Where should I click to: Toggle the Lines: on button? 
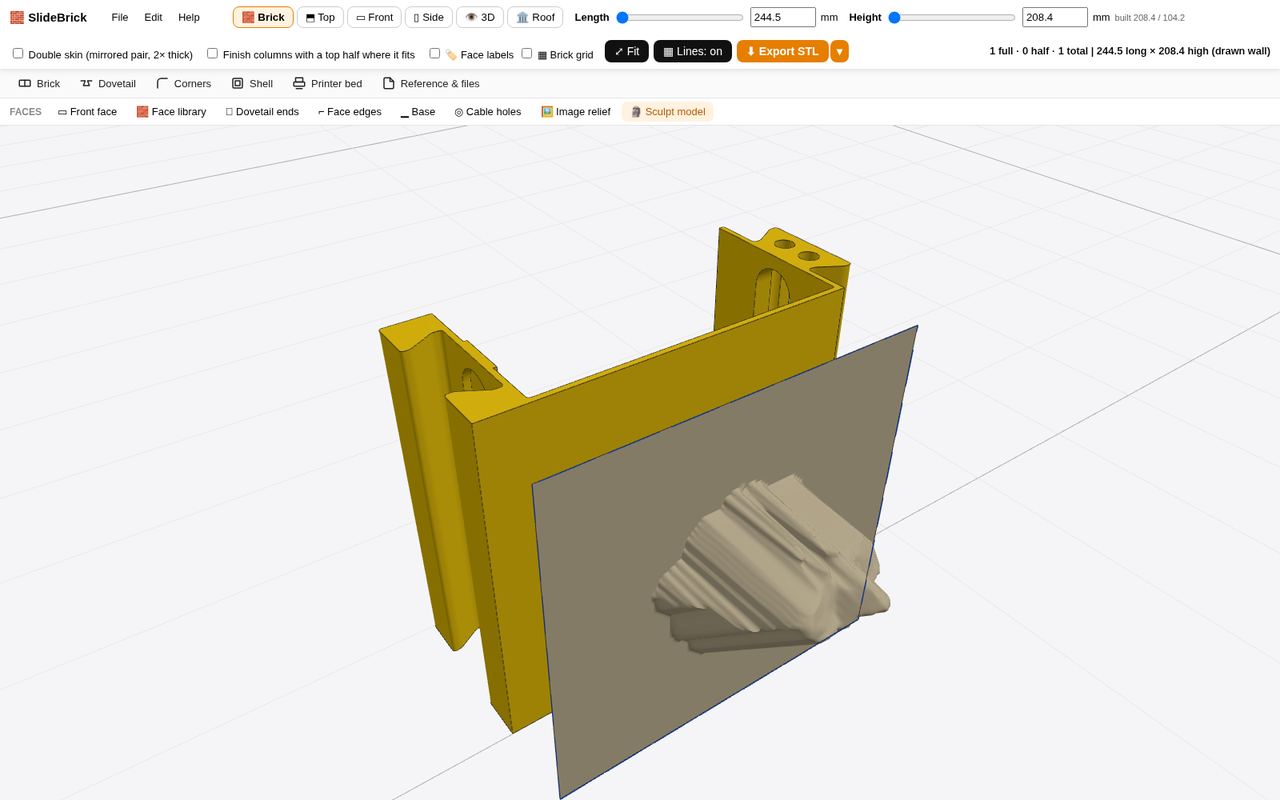click(692, 51)
